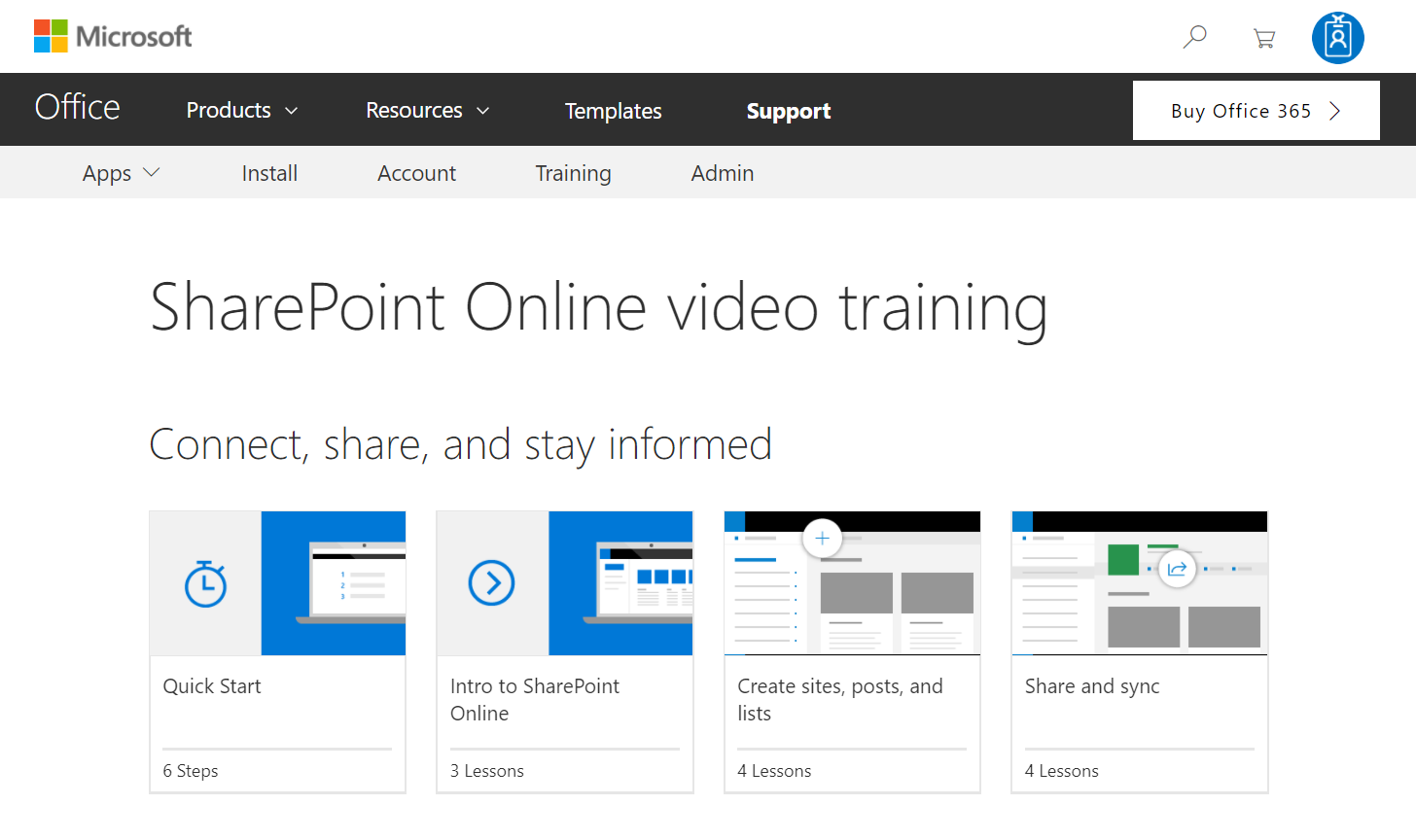
Task: Open the Quick Start card title
Action: tap(212, 686)
